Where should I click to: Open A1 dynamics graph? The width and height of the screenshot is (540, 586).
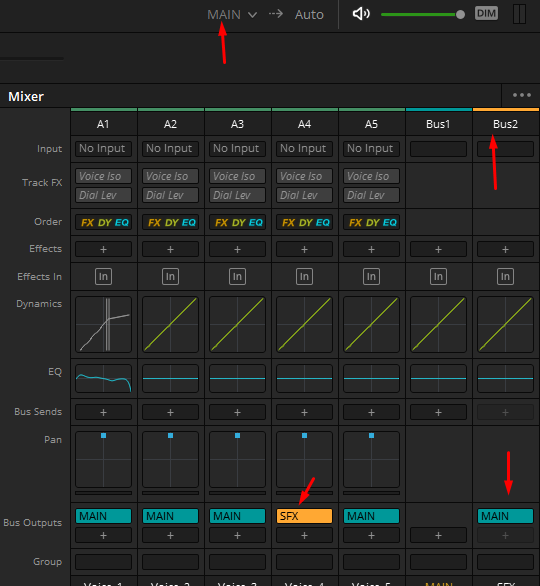coord(104,324)
